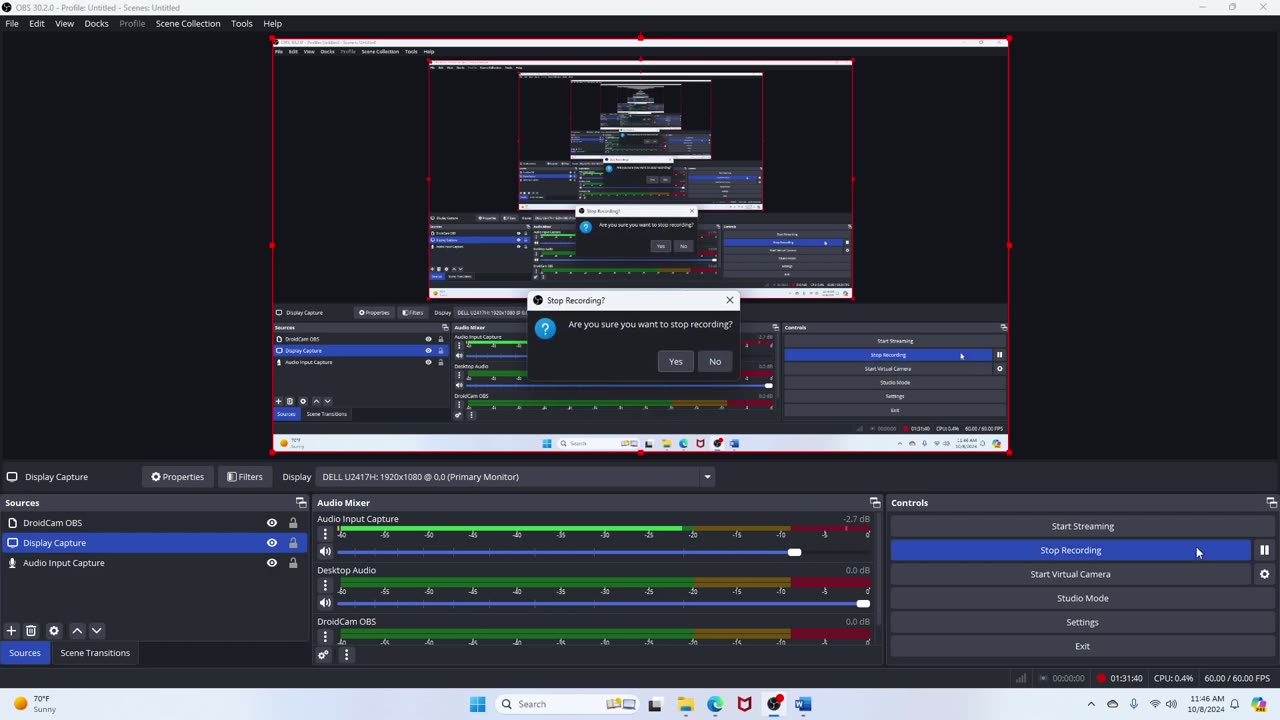Click the Start Streaming button
Screen dimensions: 1280x720
point(1082,526)
